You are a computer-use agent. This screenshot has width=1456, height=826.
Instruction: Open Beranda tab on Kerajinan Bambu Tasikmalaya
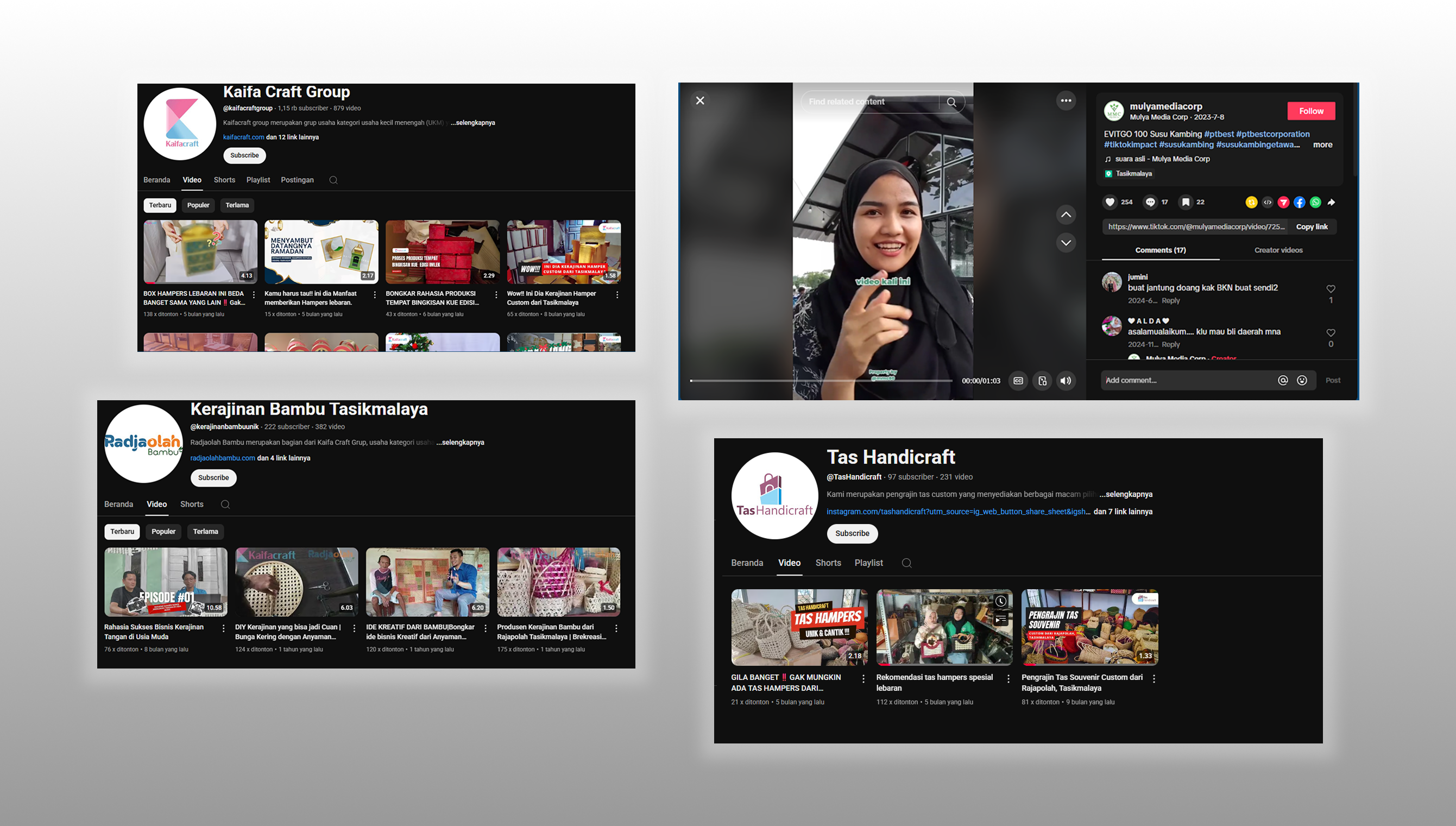pos(118,505)
